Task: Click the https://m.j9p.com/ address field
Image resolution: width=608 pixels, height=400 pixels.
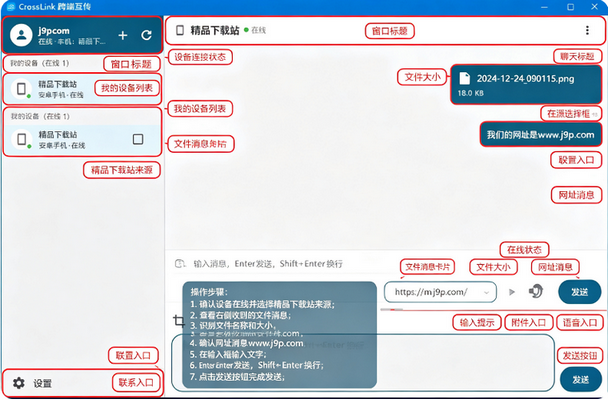Action: (x=440, y=292)
